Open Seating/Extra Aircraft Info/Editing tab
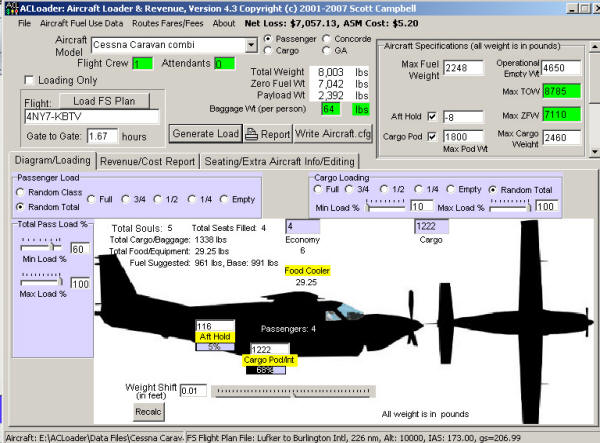The width and height of the screenshot is (600, 443). [x=279, y=160]
